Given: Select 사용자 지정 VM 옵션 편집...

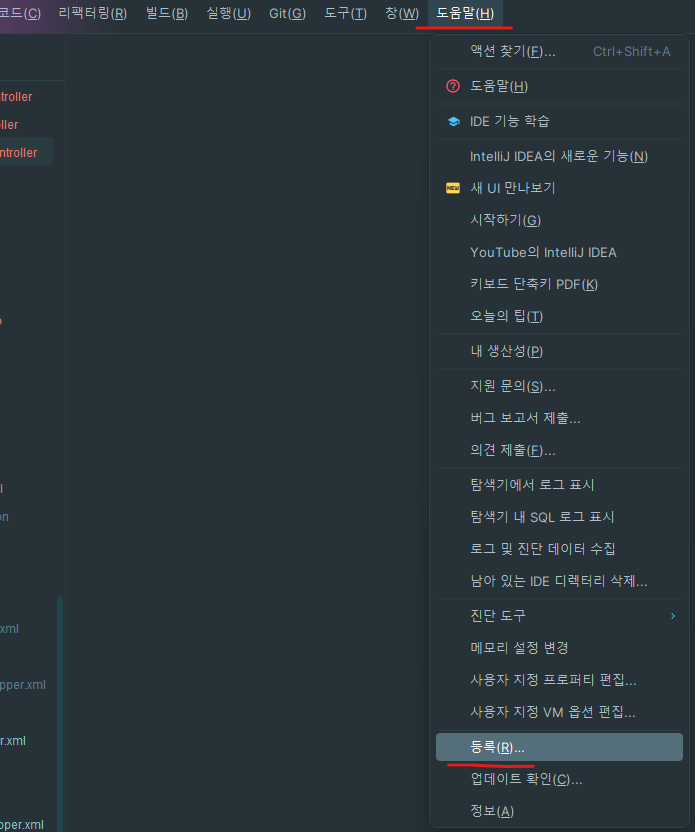Looking at the screenshot, I should click(559, 713).
